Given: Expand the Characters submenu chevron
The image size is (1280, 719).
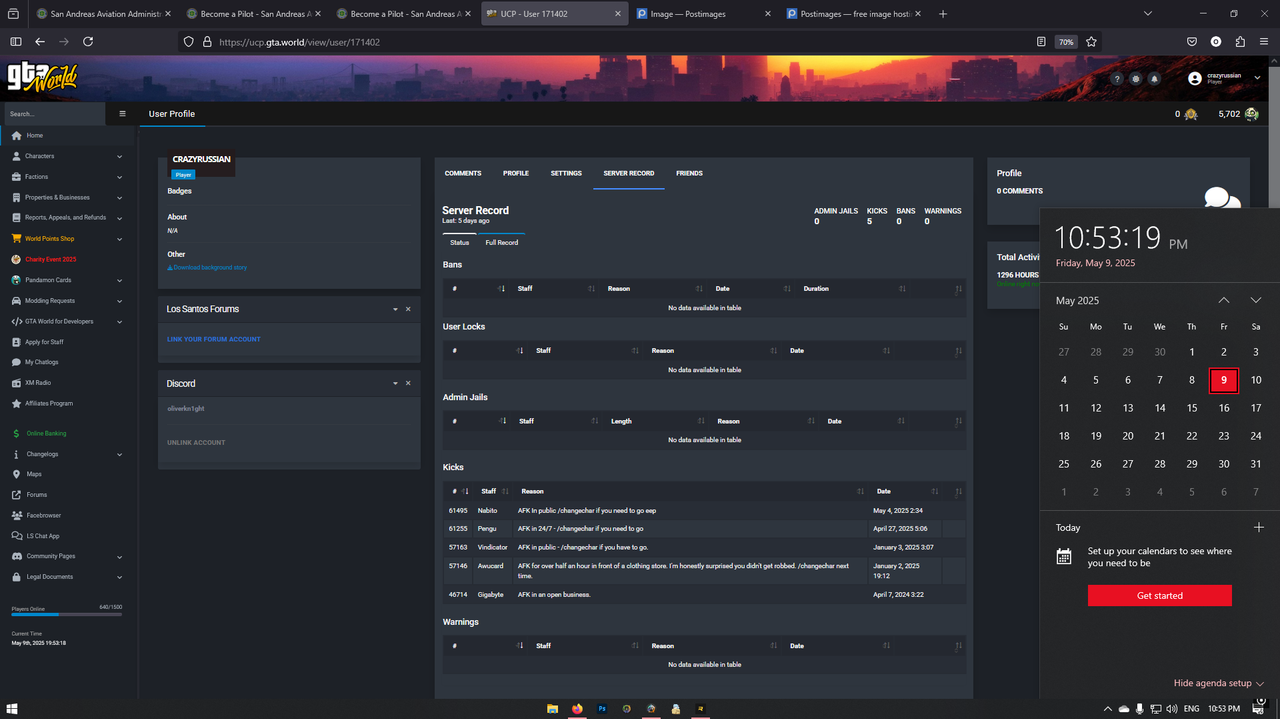Looking at the screenshot, I should [x=120, y=156].
